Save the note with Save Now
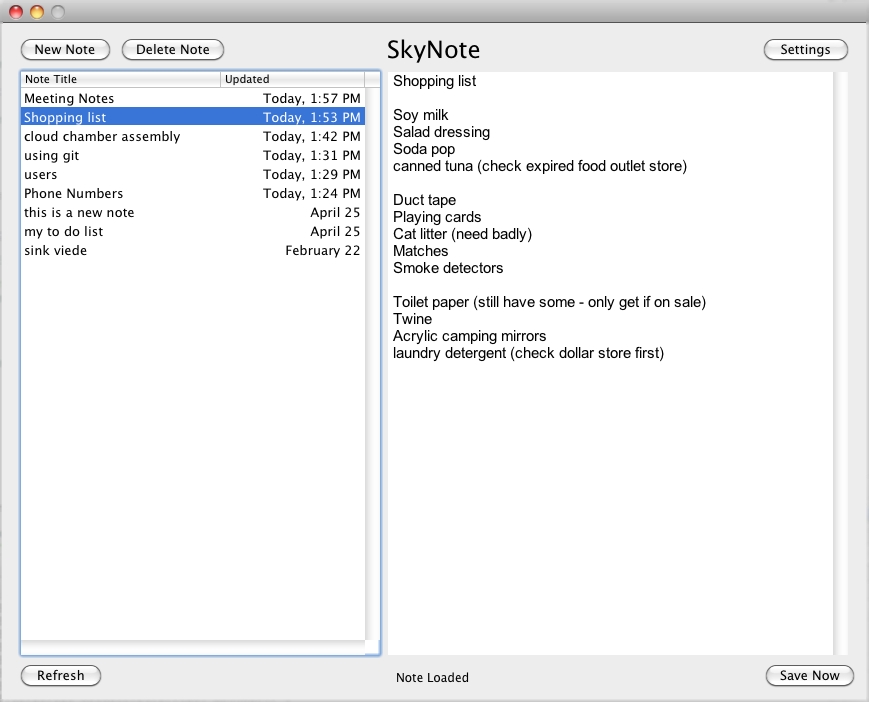 (810, 675)
